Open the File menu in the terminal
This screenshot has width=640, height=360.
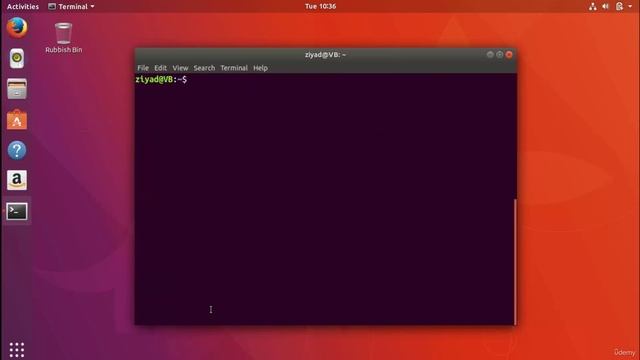click(x=143, y=68)
